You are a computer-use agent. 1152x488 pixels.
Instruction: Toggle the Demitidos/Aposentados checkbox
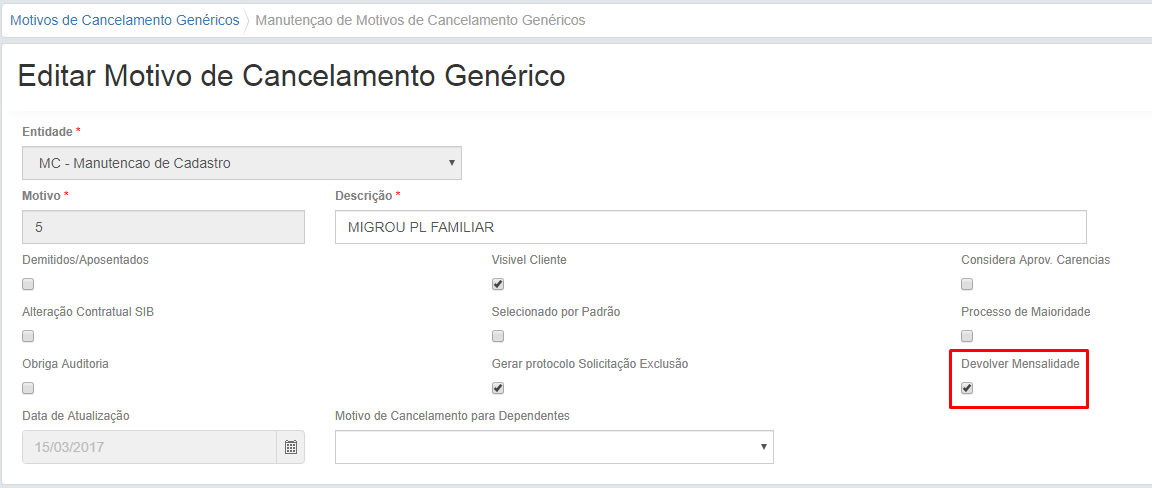click(x=28, y=284)
